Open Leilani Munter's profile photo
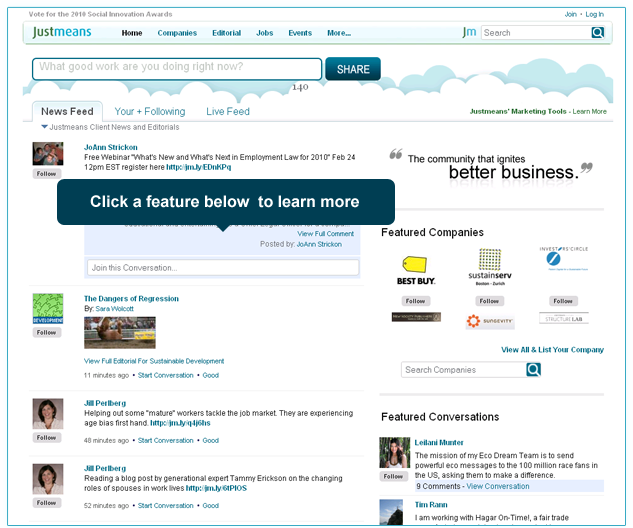Screen dimensions: 633x528 point(394,453)
